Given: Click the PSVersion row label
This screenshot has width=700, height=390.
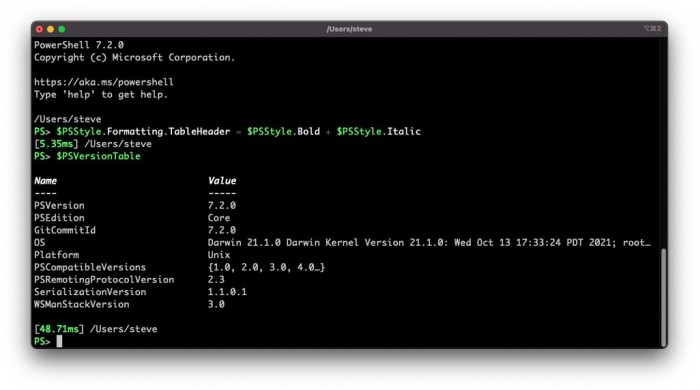Looking at the screenshot, I should click(59, 206).
